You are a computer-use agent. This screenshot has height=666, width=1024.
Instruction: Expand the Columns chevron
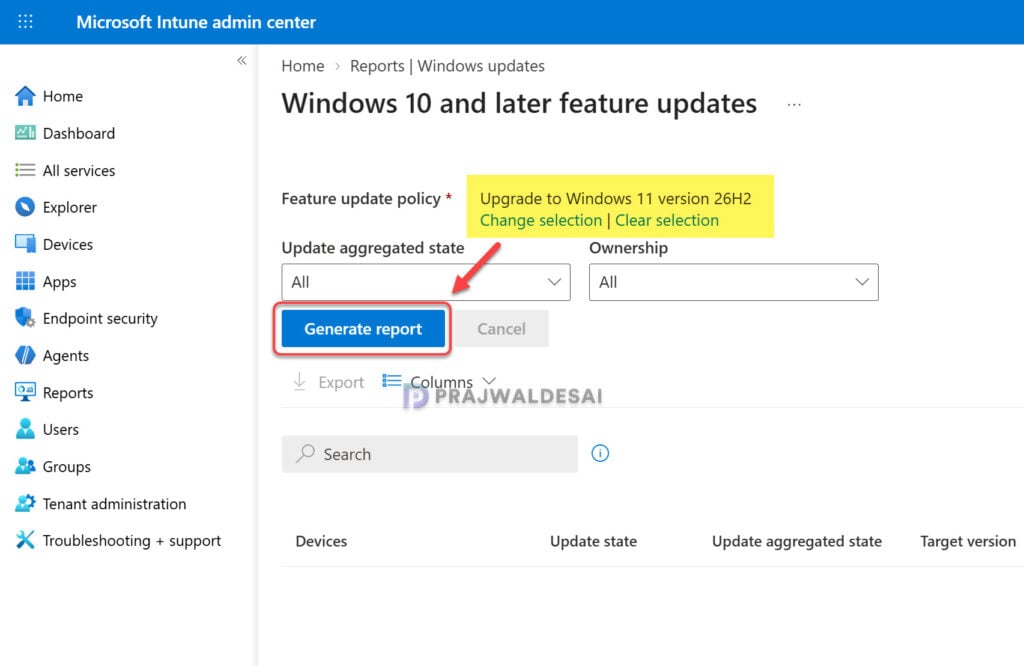(x=489, y=381)
